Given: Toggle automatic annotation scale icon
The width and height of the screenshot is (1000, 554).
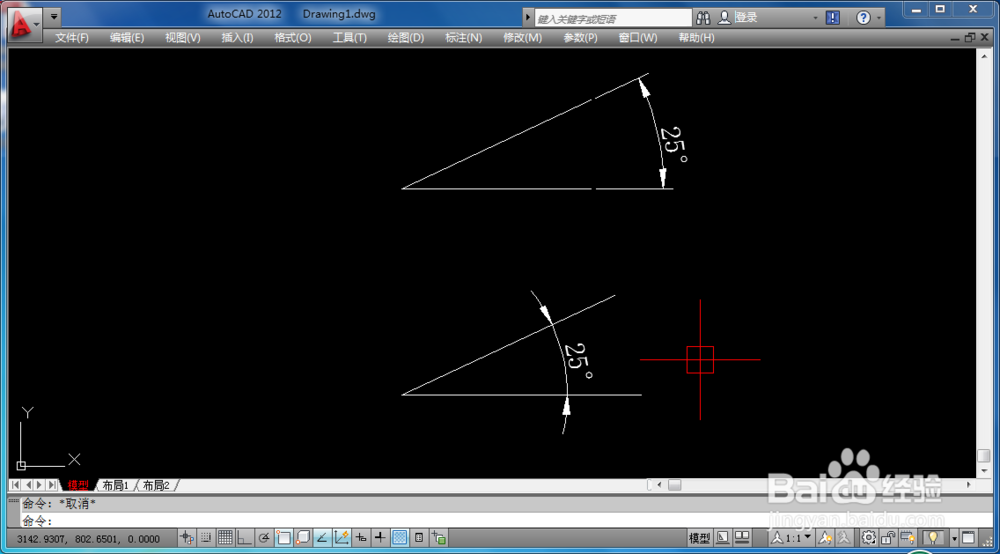Looking at the screenshot, I should pos(844,538).
